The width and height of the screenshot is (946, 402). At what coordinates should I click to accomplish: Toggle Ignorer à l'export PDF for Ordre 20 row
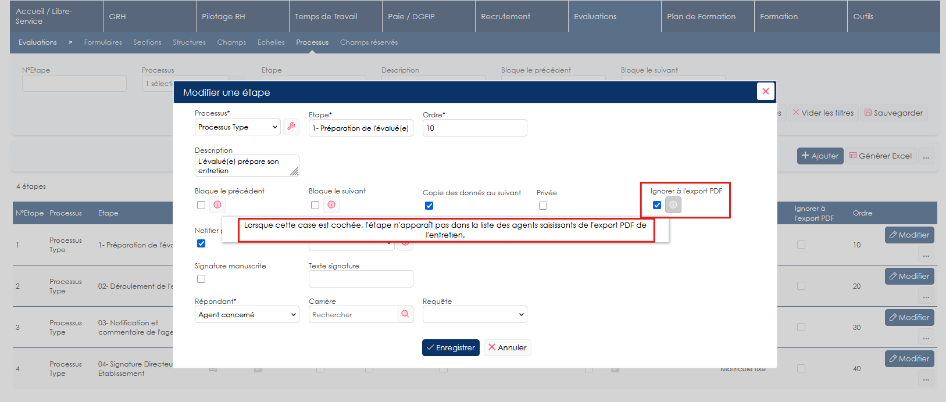pyautogui.click(x=801, y=286)
